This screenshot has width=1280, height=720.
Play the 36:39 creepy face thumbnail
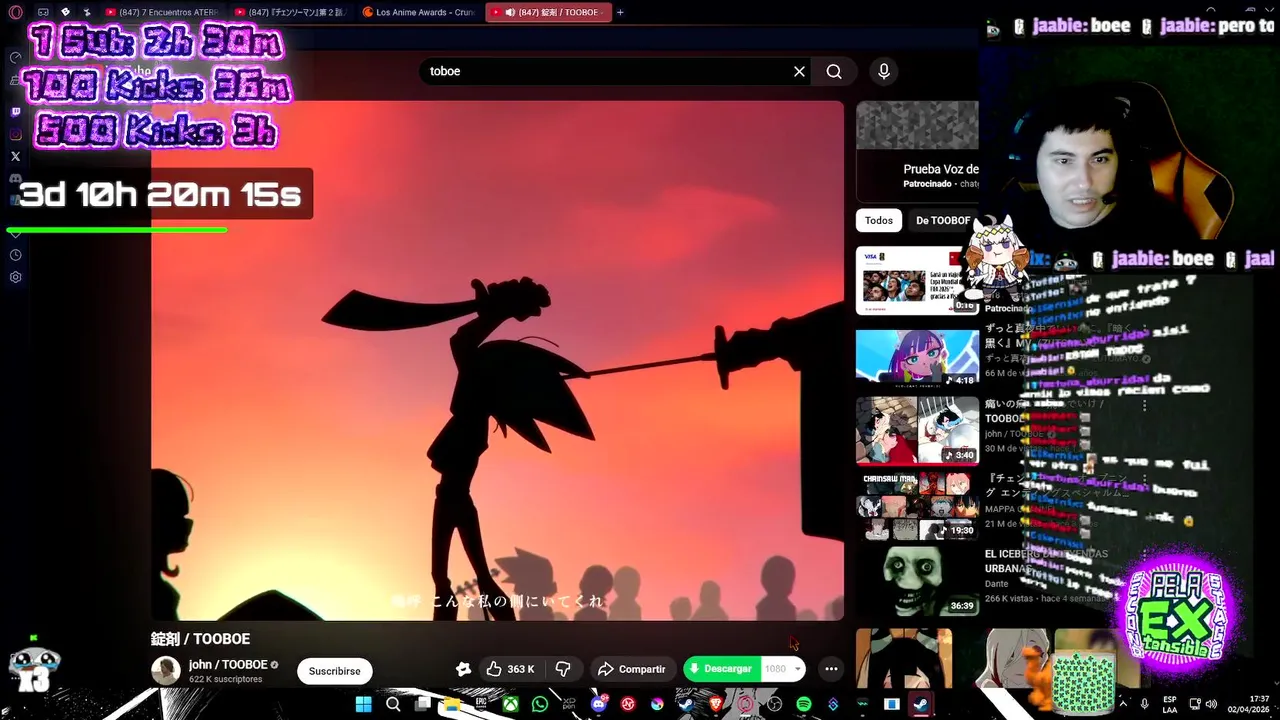pos(917,581)
